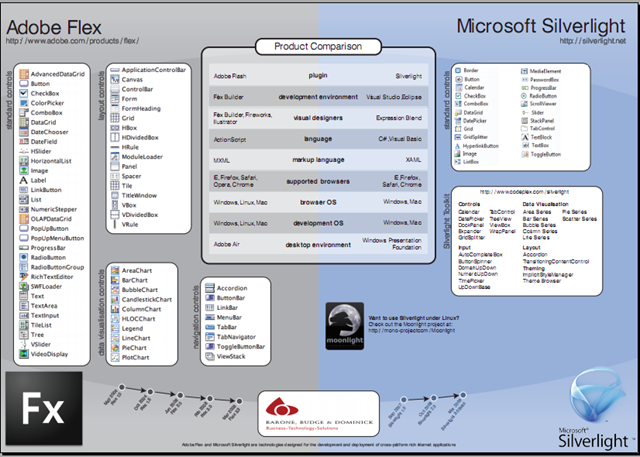Open the silverlight.net URL
Image resolution: width=640 pixels, height=457 pixels.
(593, 41)
